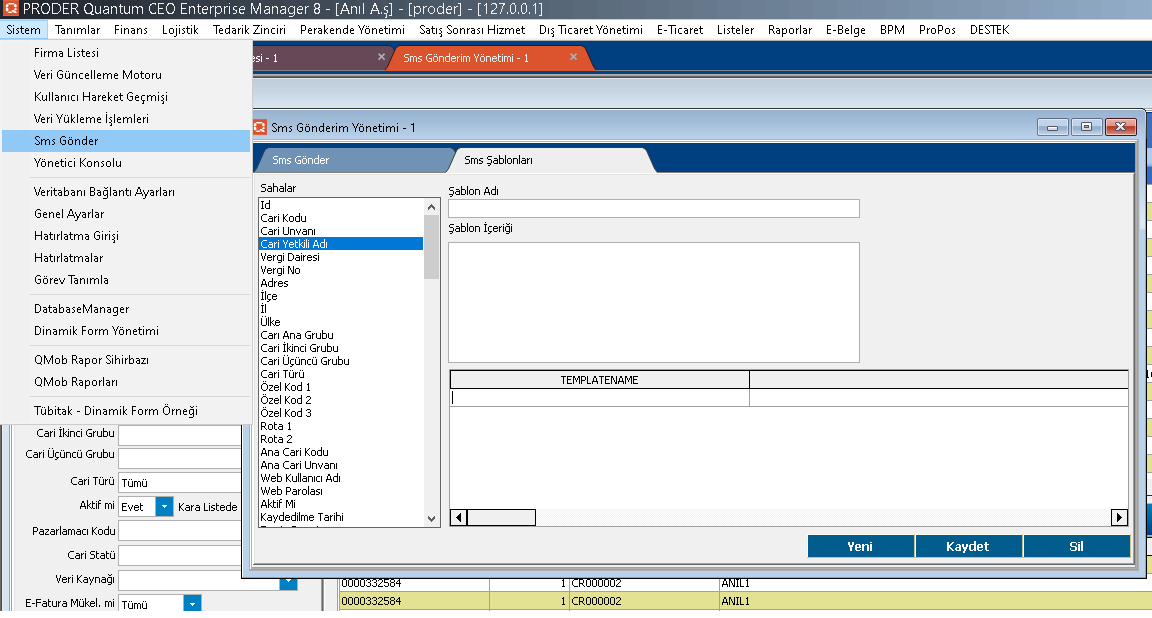This screenshot has height=618, width=1152.
Task: Click the template grid horizontal scrollbar thumb
Action: (501, 517)
